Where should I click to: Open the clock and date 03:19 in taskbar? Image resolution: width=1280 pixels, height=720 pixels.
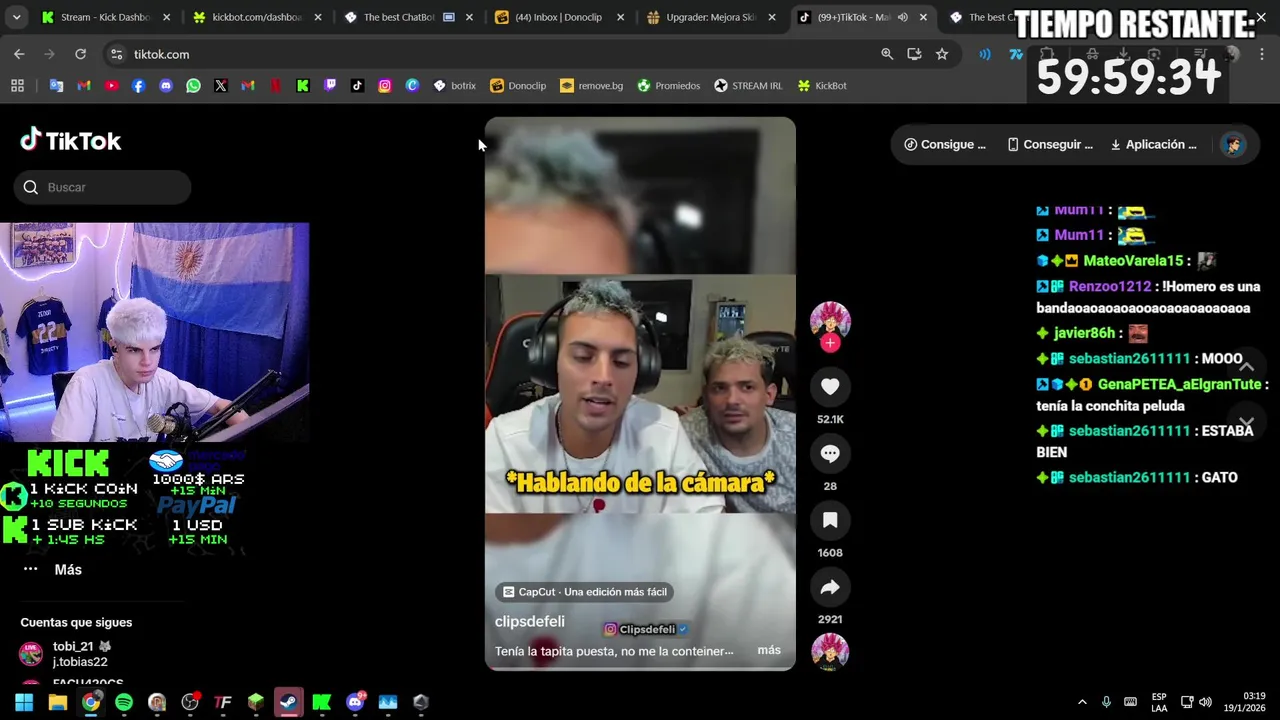1246,702
